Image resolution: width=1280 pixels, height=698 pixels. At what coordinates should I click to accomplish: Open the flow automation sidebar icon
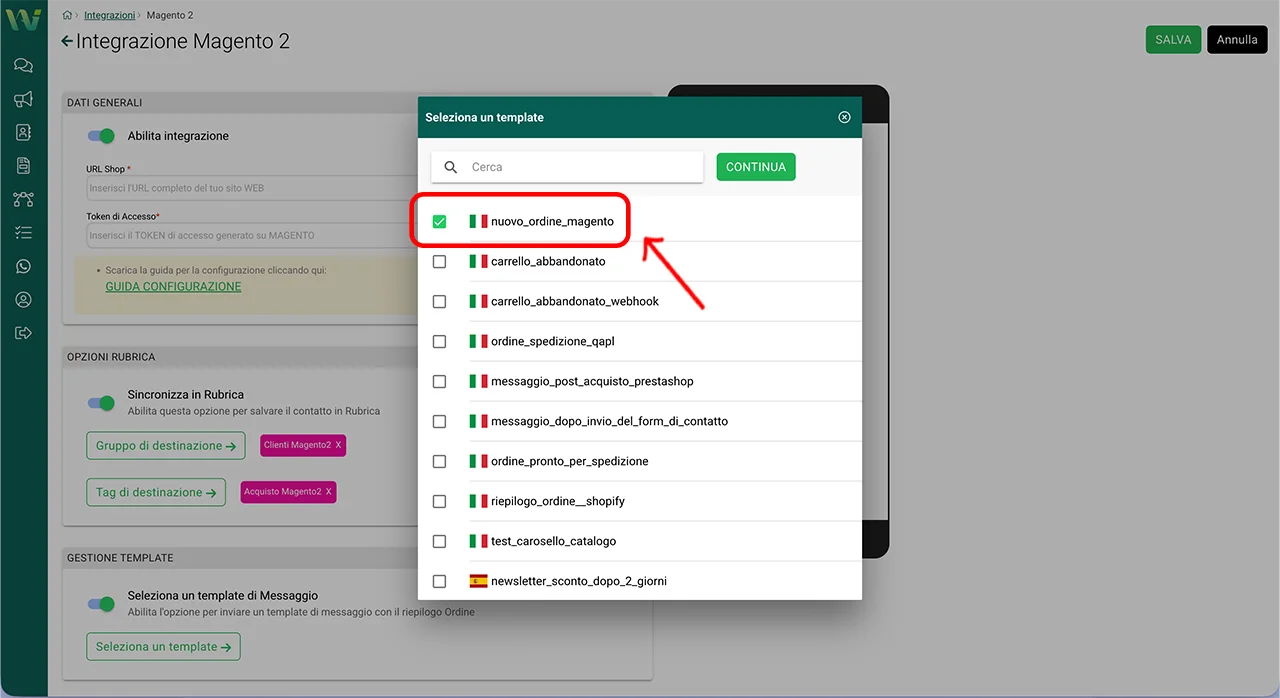coord(23,199)
